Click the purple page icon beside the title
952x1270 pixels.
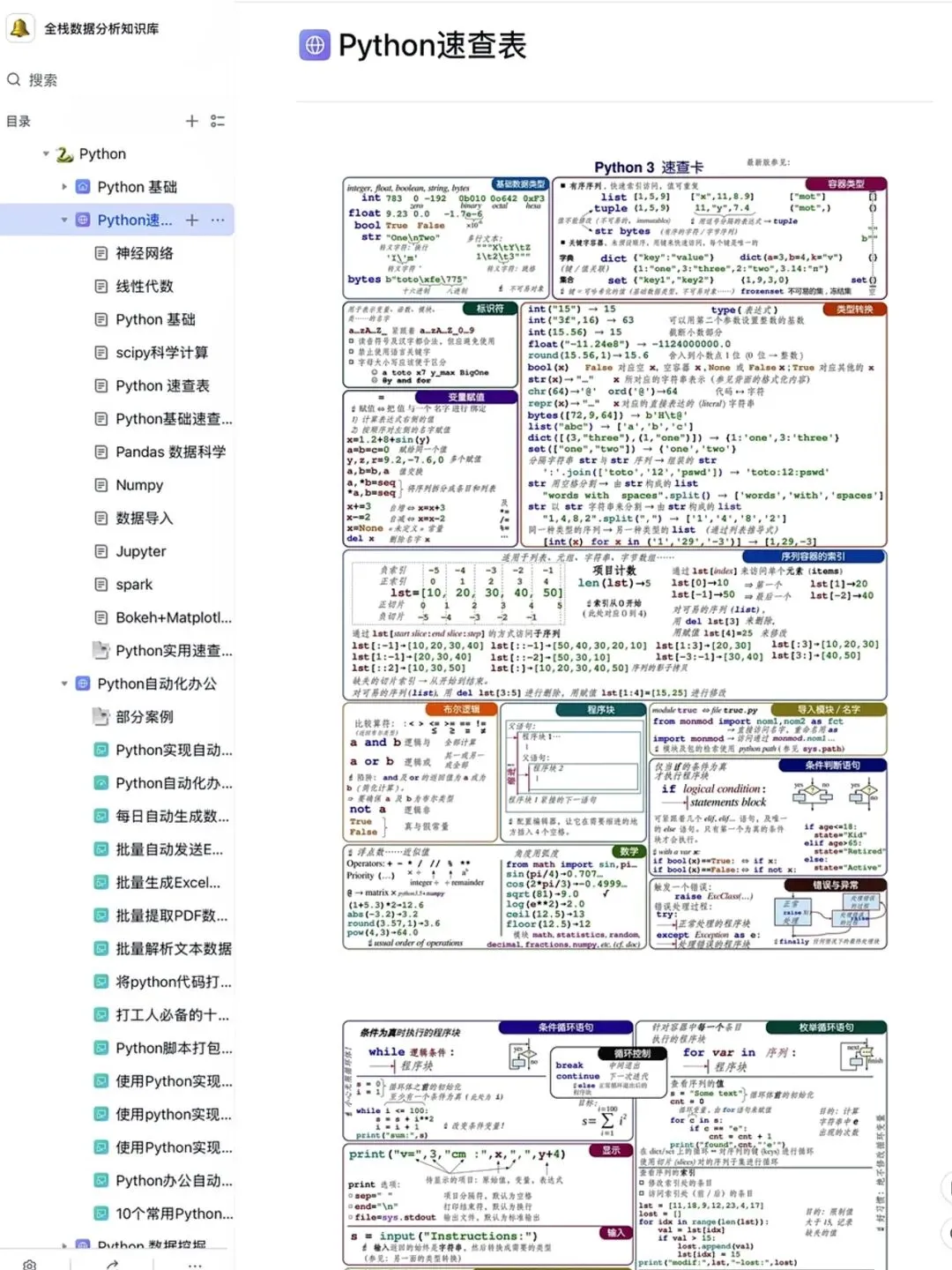[315, 45]
